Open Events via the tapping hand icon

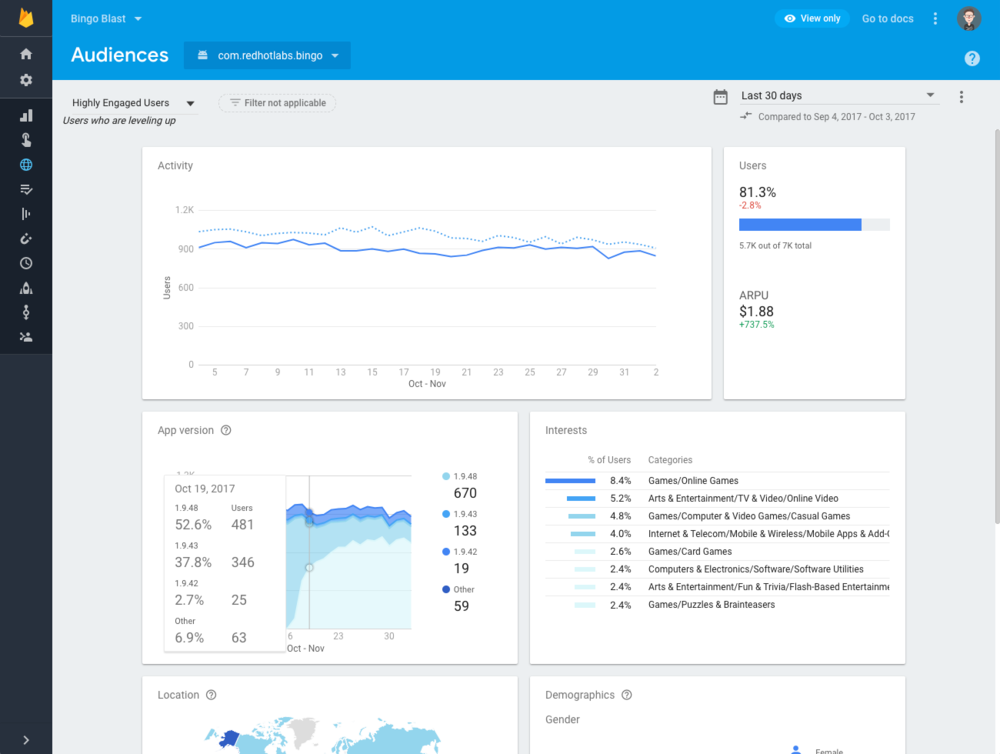(x=26, y=140)
